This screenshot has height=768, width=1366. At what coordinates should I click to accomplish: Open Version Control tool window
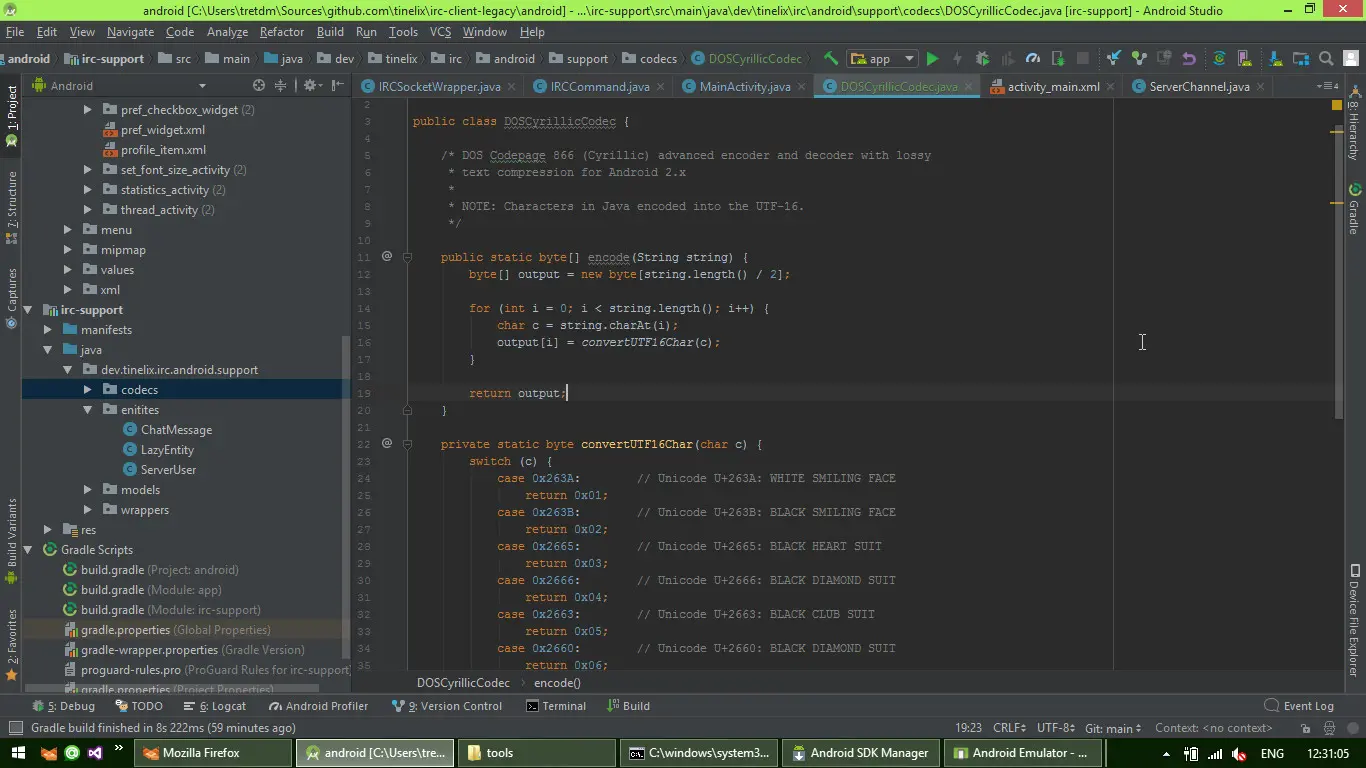(448, 706)
